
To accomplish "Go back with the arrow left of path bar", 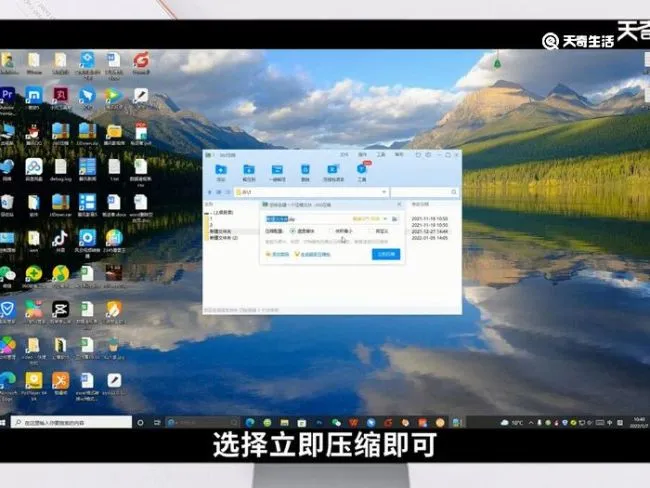I will point(210,192).
